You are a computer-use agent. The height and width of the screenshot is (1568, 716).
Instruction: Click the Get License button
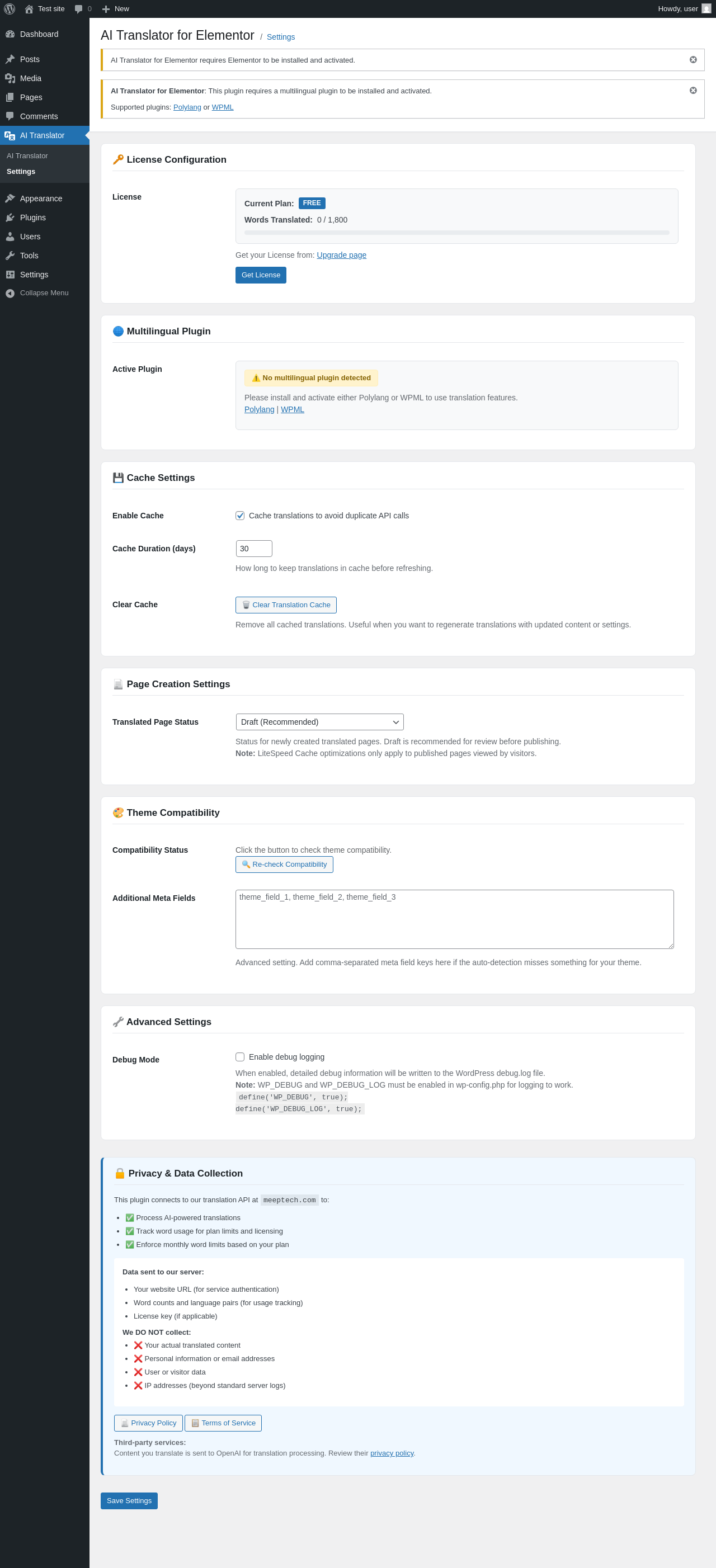pyautogui.click(x=261, y=275)
